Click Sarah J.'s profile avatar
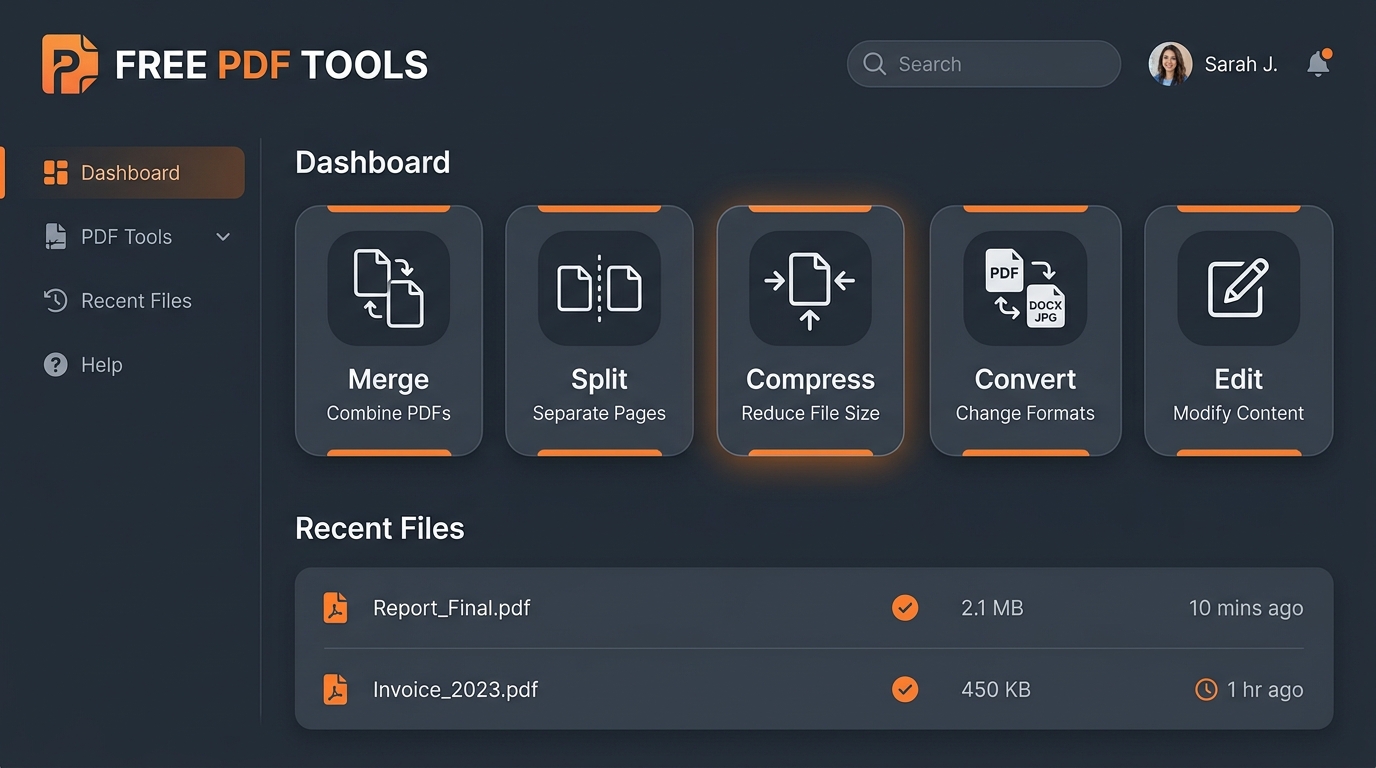This screenshot has width=1376, height=768. [1170, 64]
